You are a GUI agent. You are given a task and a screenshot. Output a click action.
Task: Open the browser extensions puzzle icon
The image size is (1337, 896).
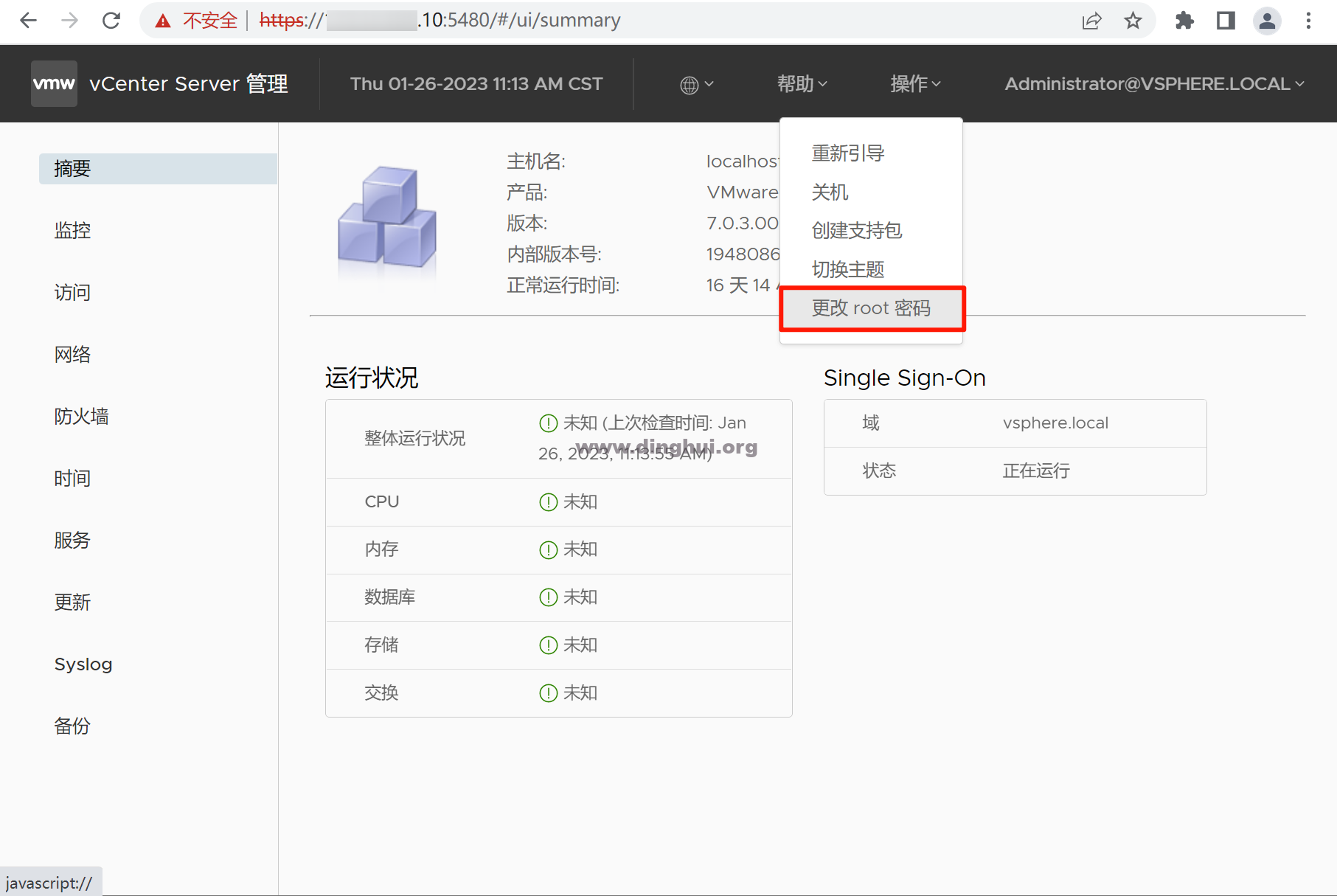coord(1184,21)
